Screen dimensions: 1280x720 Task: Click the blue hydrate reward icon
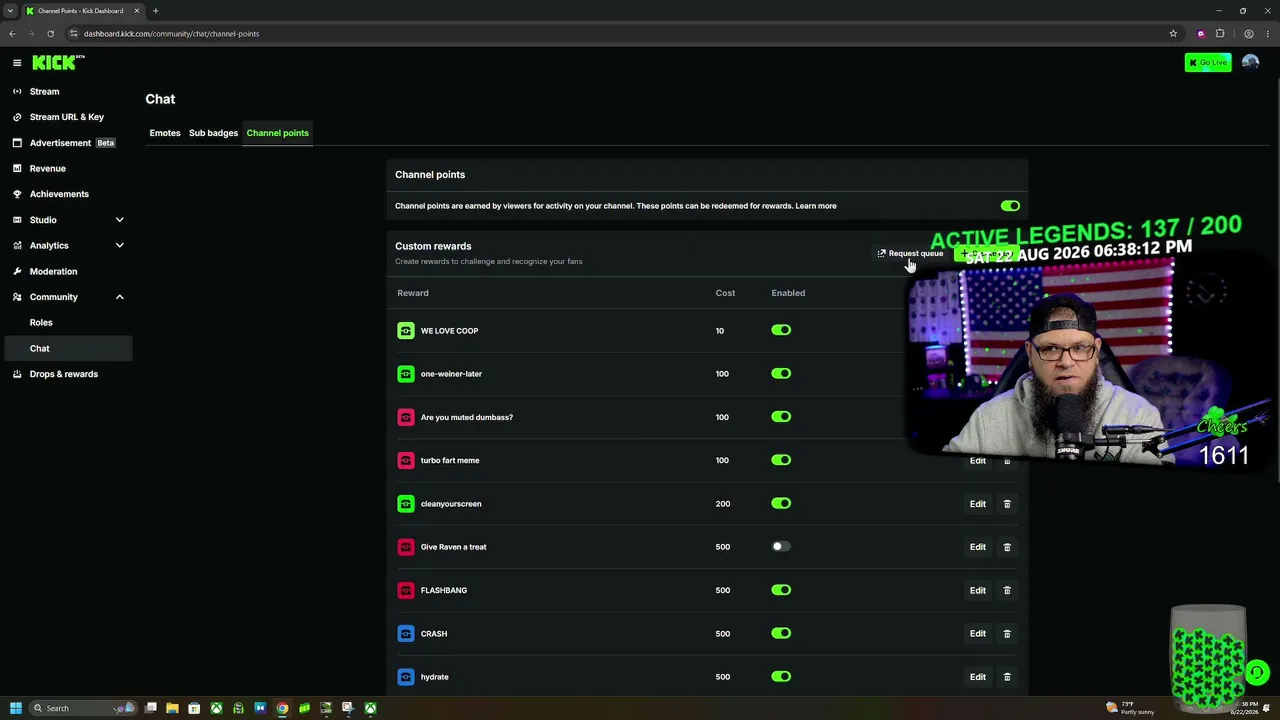pyautogui.click(x=406, y=677)
